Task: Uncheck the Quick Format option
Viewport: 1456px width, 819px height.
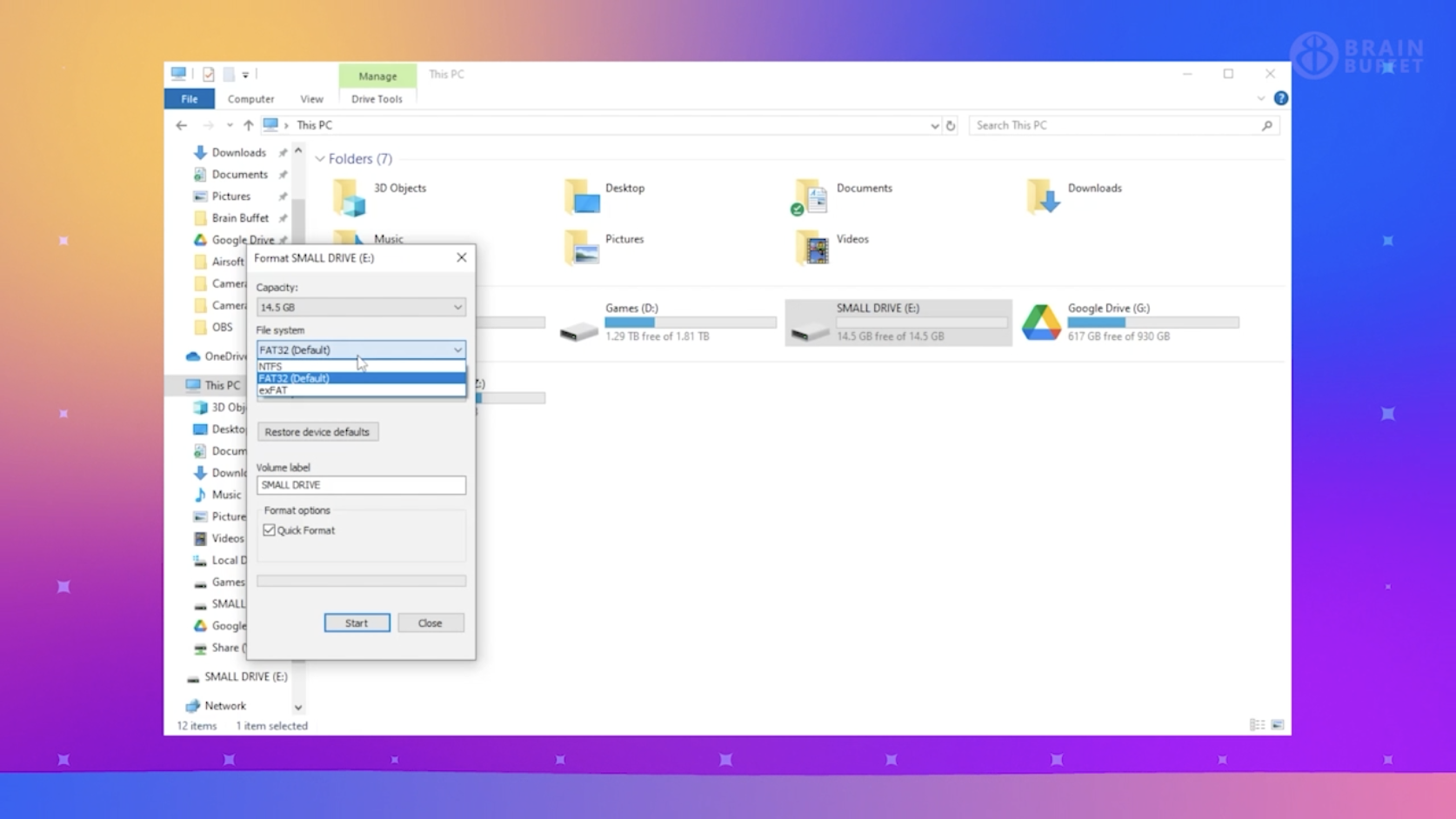Action: tap(270, 529)
